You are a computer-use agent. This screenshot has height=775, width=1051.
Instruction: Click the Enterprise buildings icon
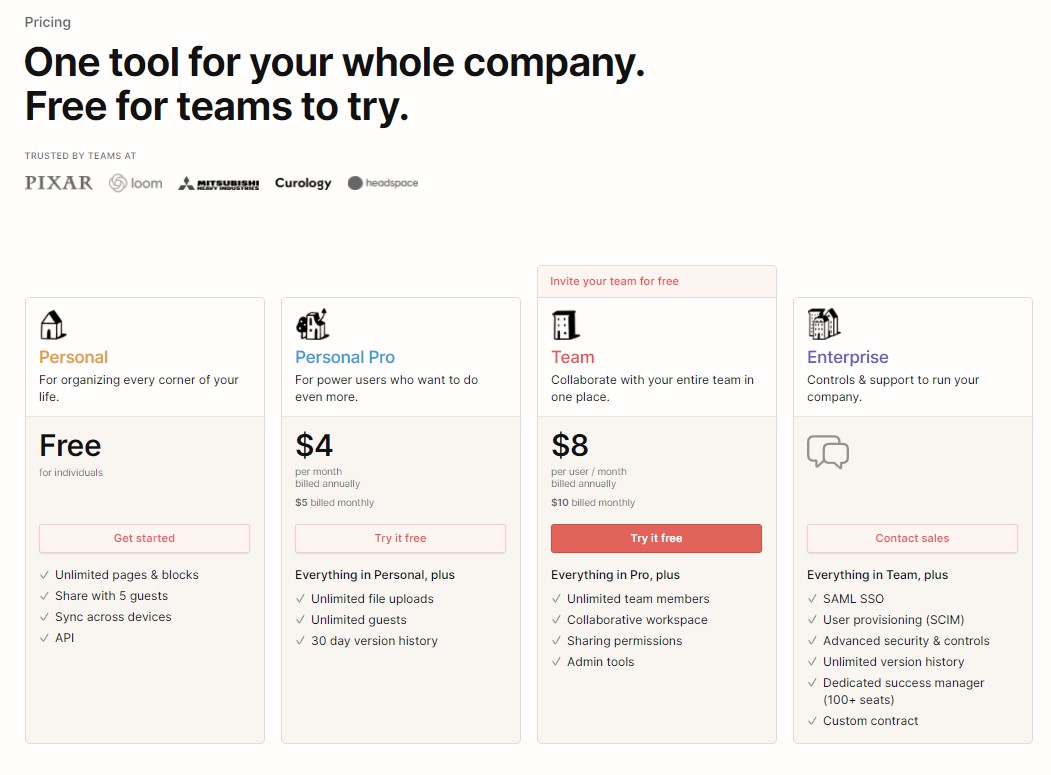[823, 324]
